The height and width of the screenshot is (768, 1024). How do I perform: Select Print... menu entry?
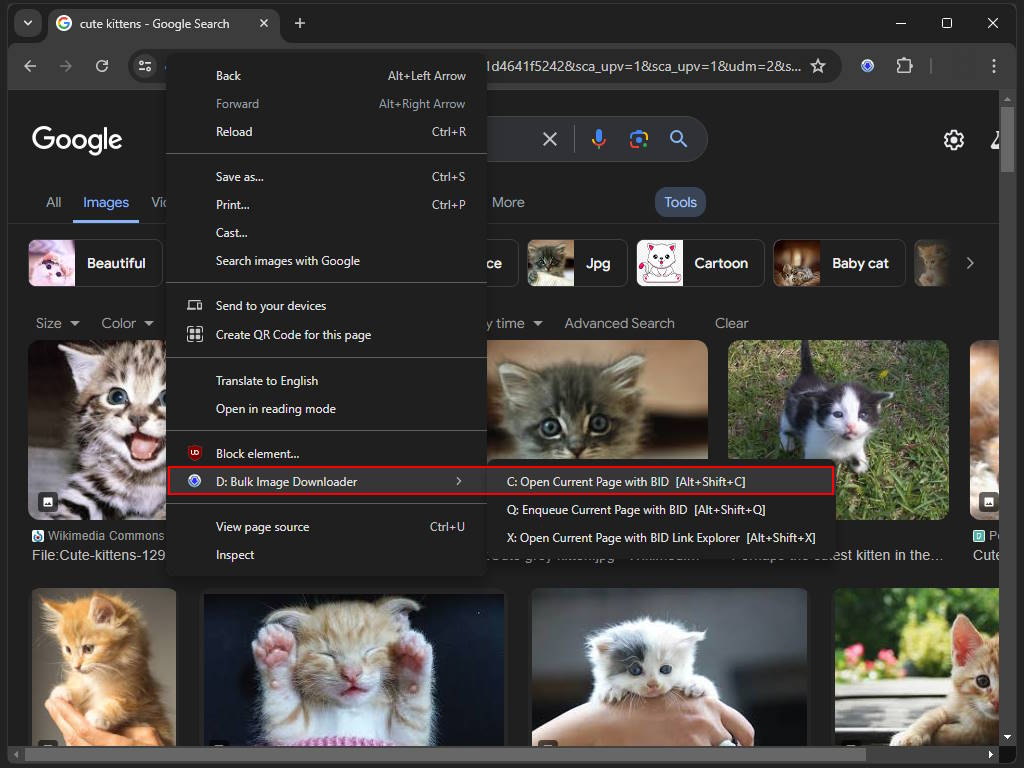[327, 205]
